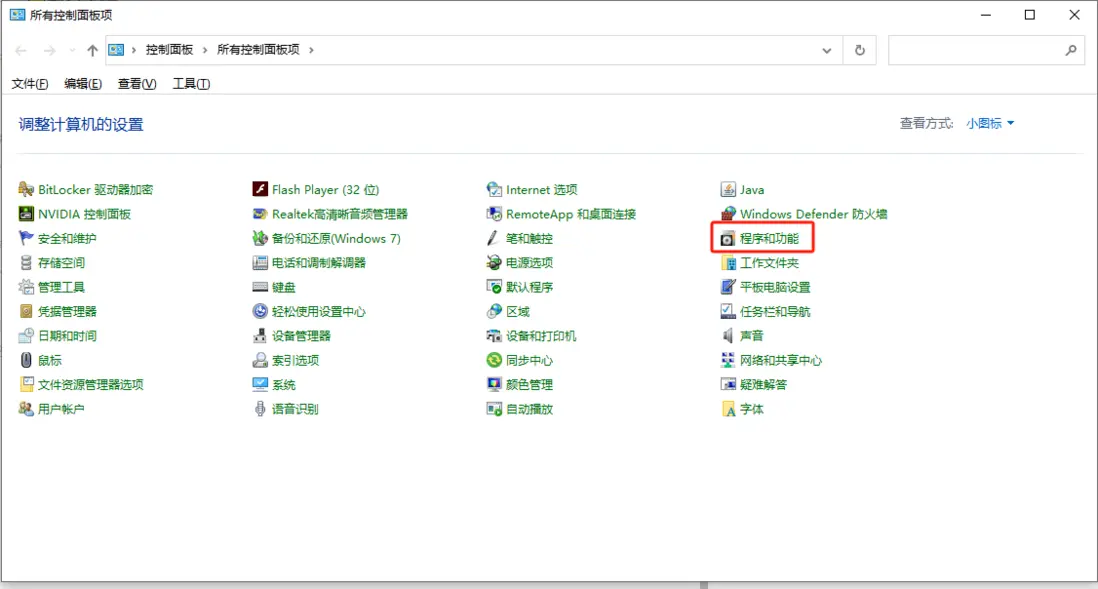The image size is (1098, 589).
Task: Open the 系统 link
Action: (x=284, y=384)
